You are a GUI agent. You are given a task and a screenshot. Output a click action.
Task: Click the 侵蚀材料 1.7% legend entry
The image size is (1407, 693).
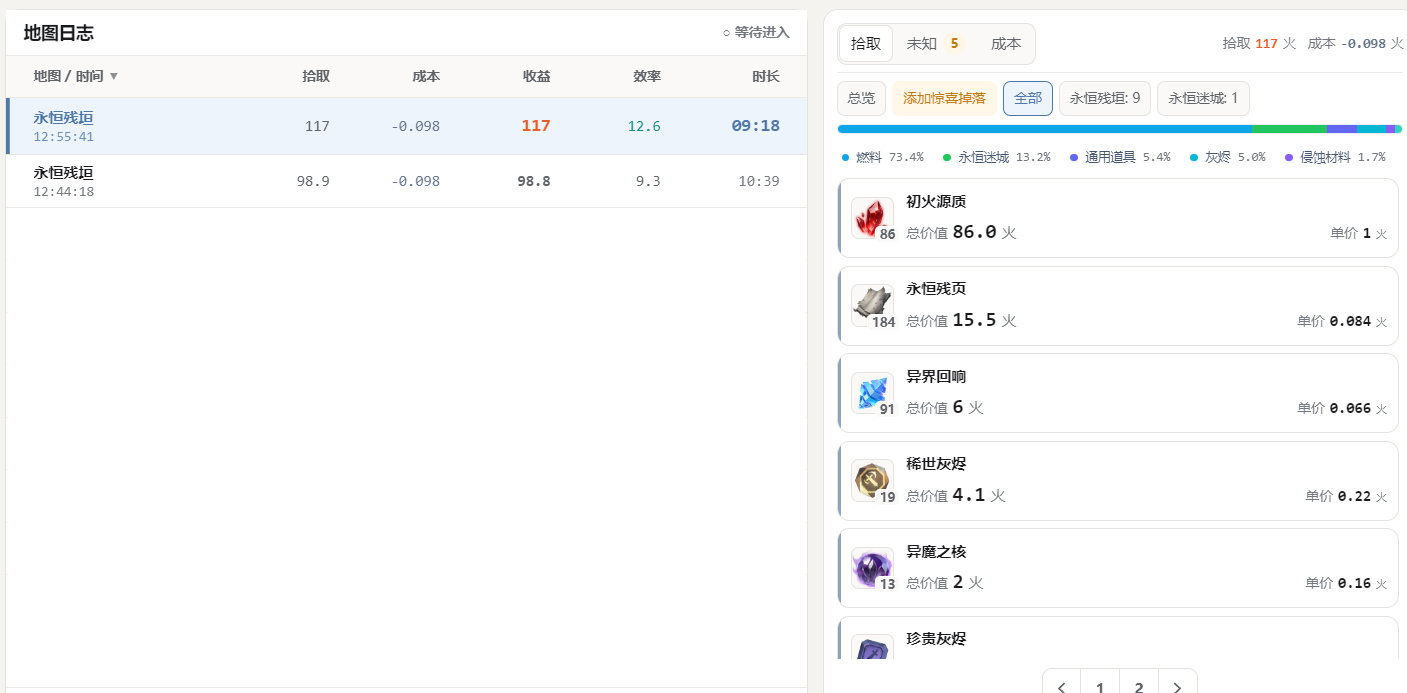(x=1335, y=157)
